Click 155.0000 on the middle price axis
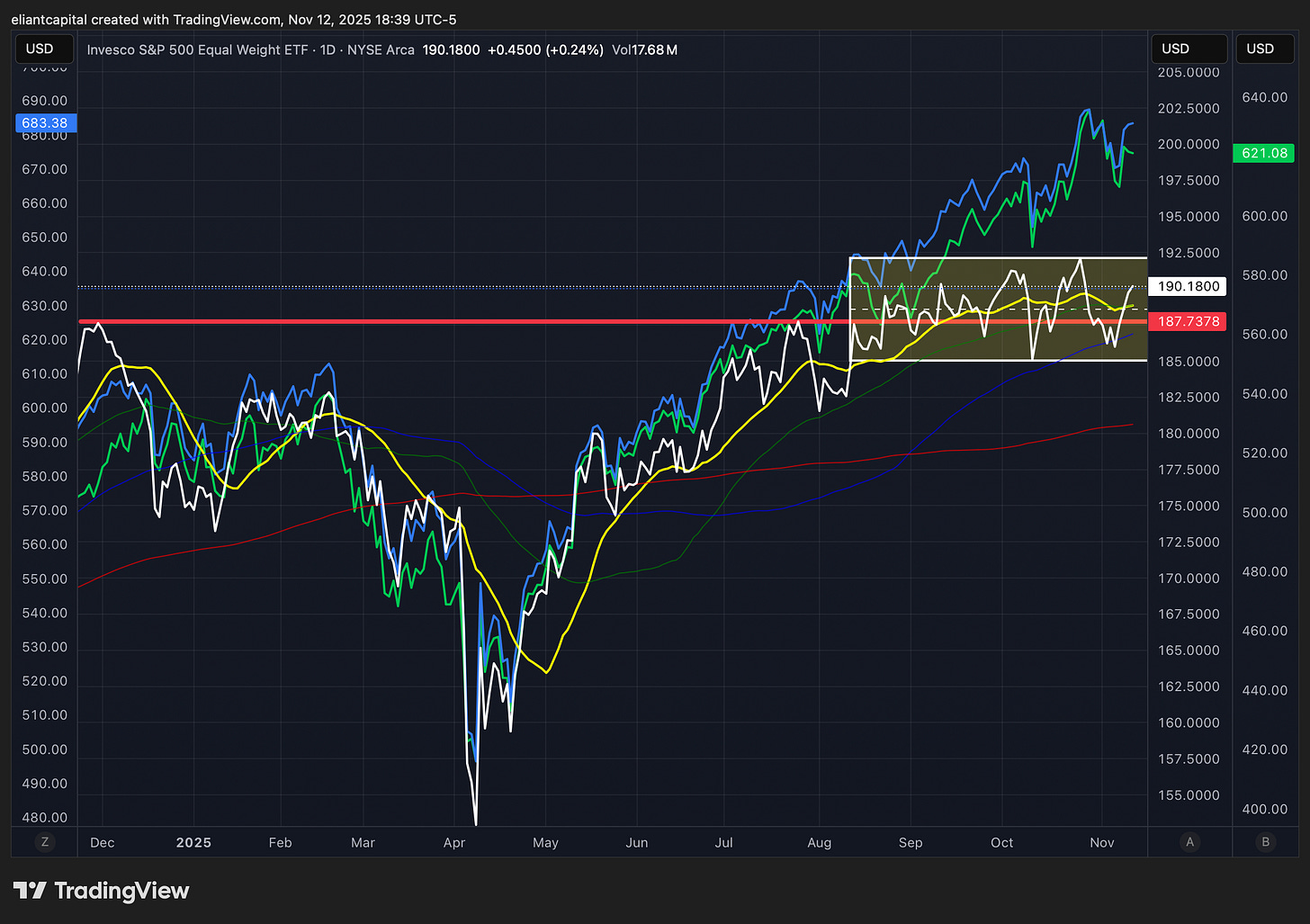The height and width of the screenshot is (924, 1310). (x=1189, y=794)
